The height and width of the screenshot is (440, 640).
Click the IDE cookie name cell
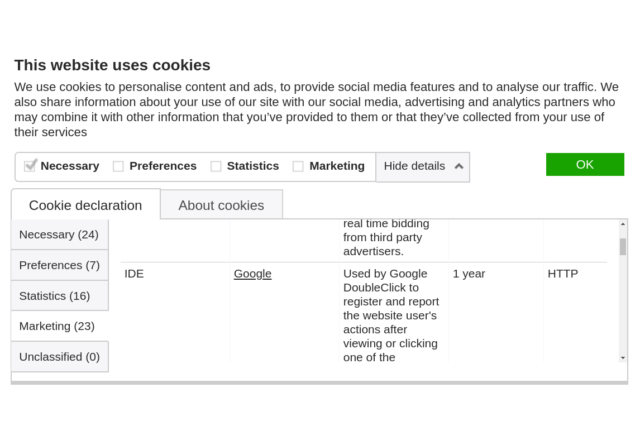tap(134, 274)
